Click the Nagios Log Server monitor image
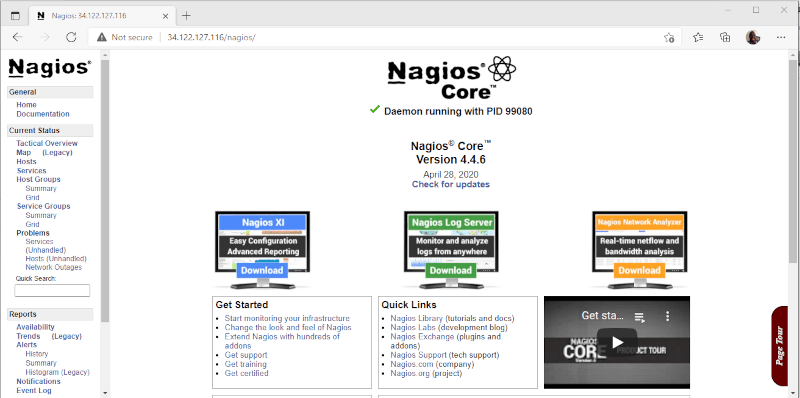800x398 pixels. (x=451, y=250)
